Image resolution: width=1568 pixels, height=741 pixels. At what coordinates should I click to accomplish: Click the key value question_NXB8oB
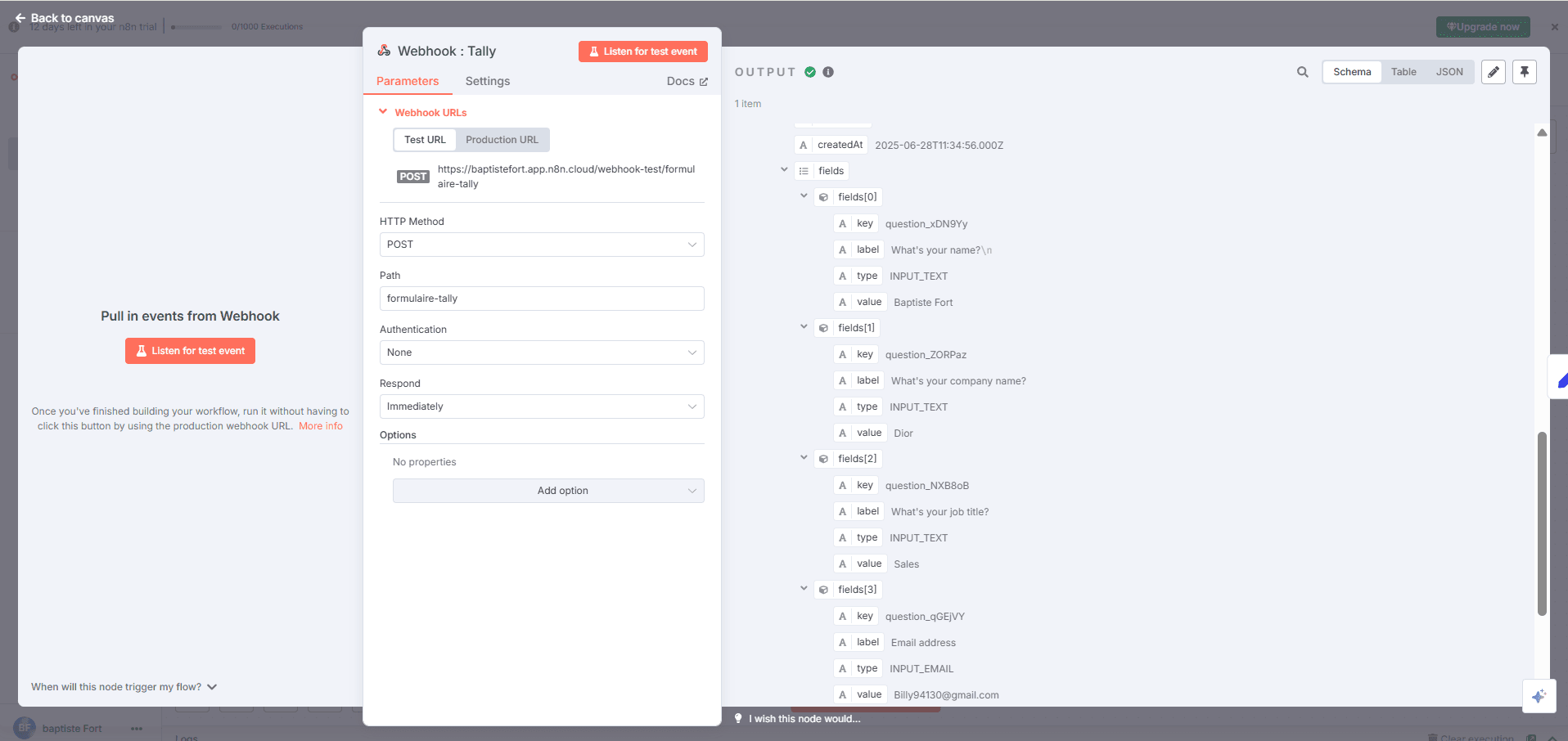pyautogui.click(x=926, y=486)
